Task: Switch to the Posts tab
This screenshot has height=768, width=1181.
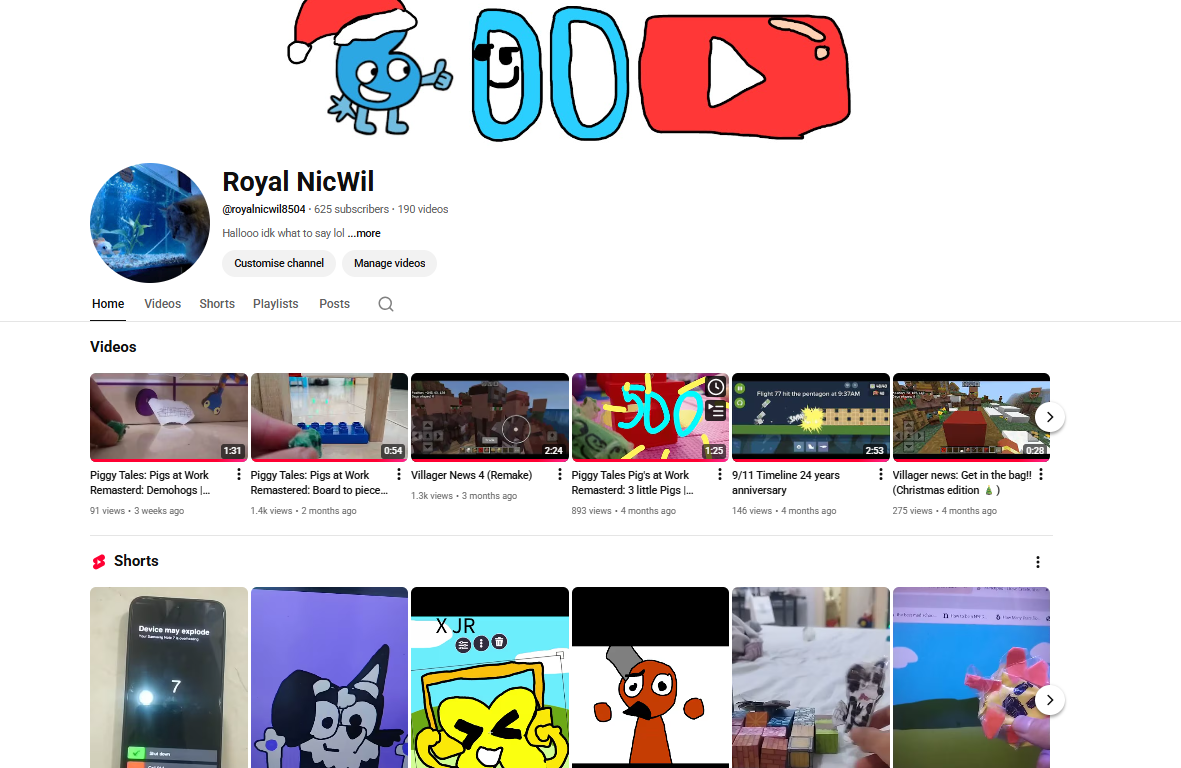Action: point(334,304)
